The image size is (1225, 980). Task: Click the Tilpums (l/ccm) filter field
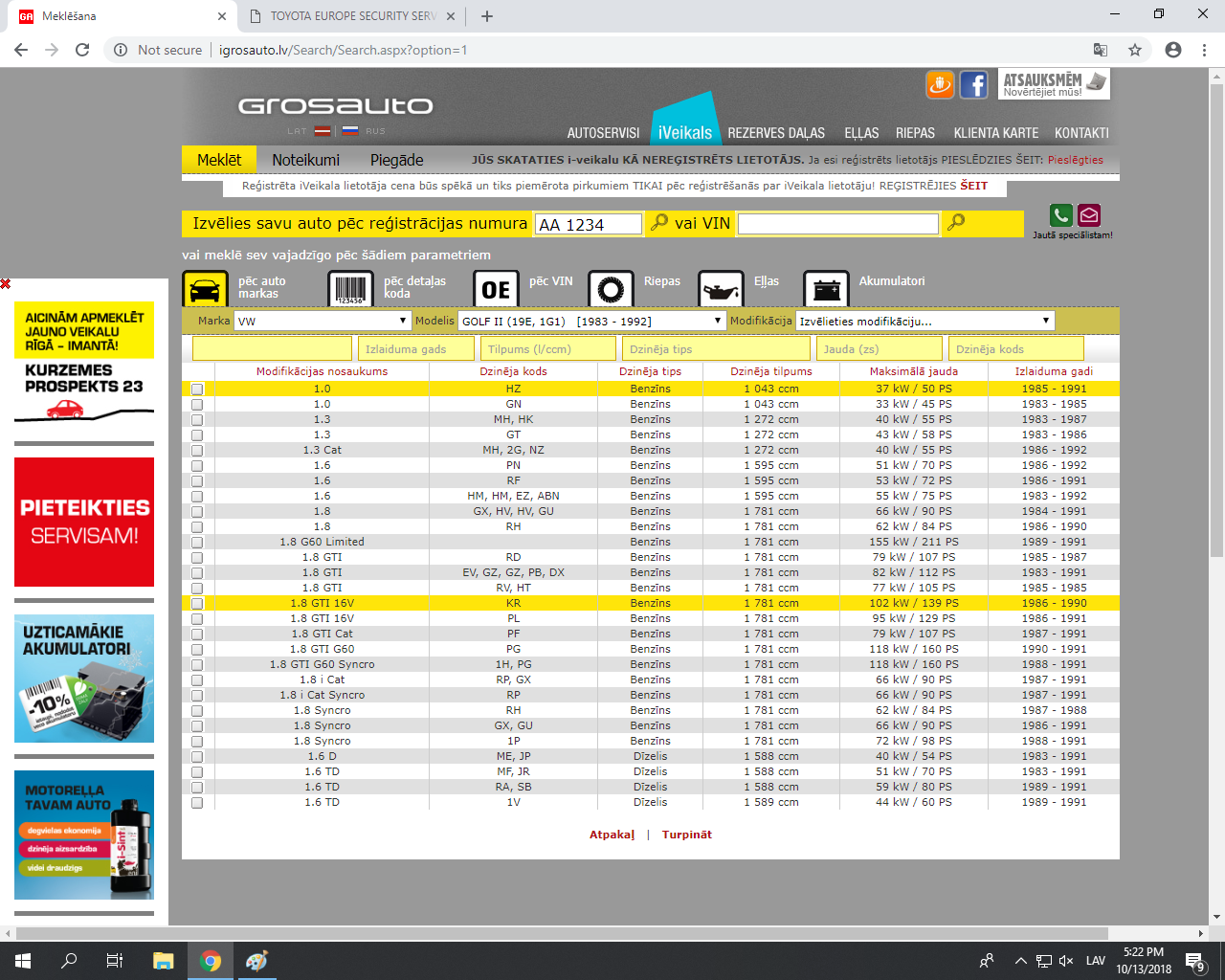(x=548, y=349)
